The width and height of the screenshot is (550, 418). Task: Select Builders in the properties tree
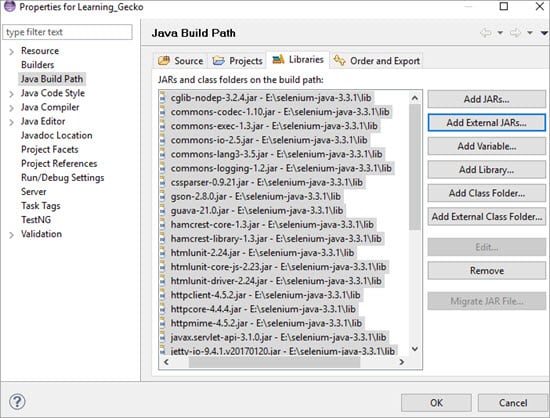point(38,65)
